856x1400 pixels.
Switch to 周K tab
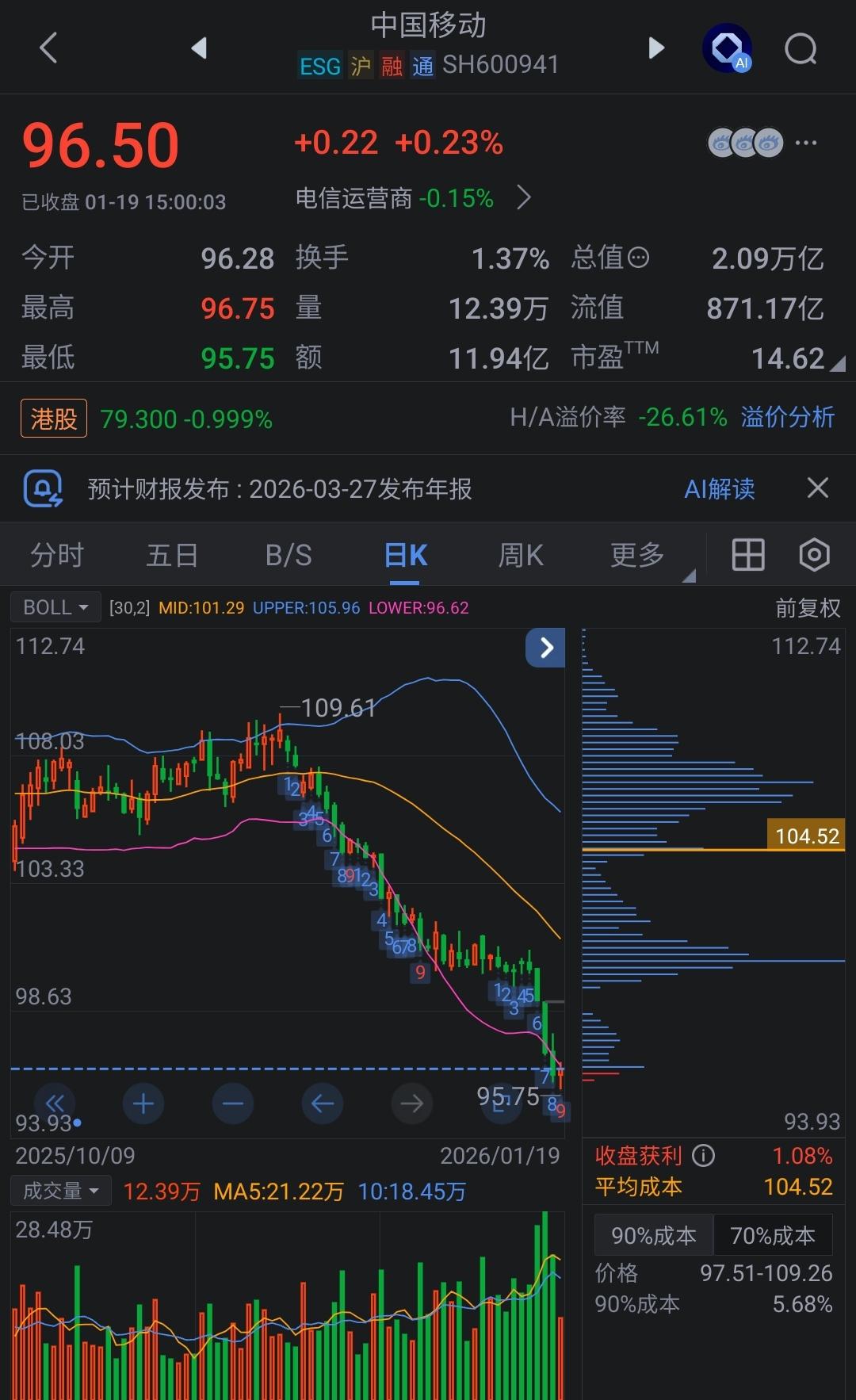point(521,555)
